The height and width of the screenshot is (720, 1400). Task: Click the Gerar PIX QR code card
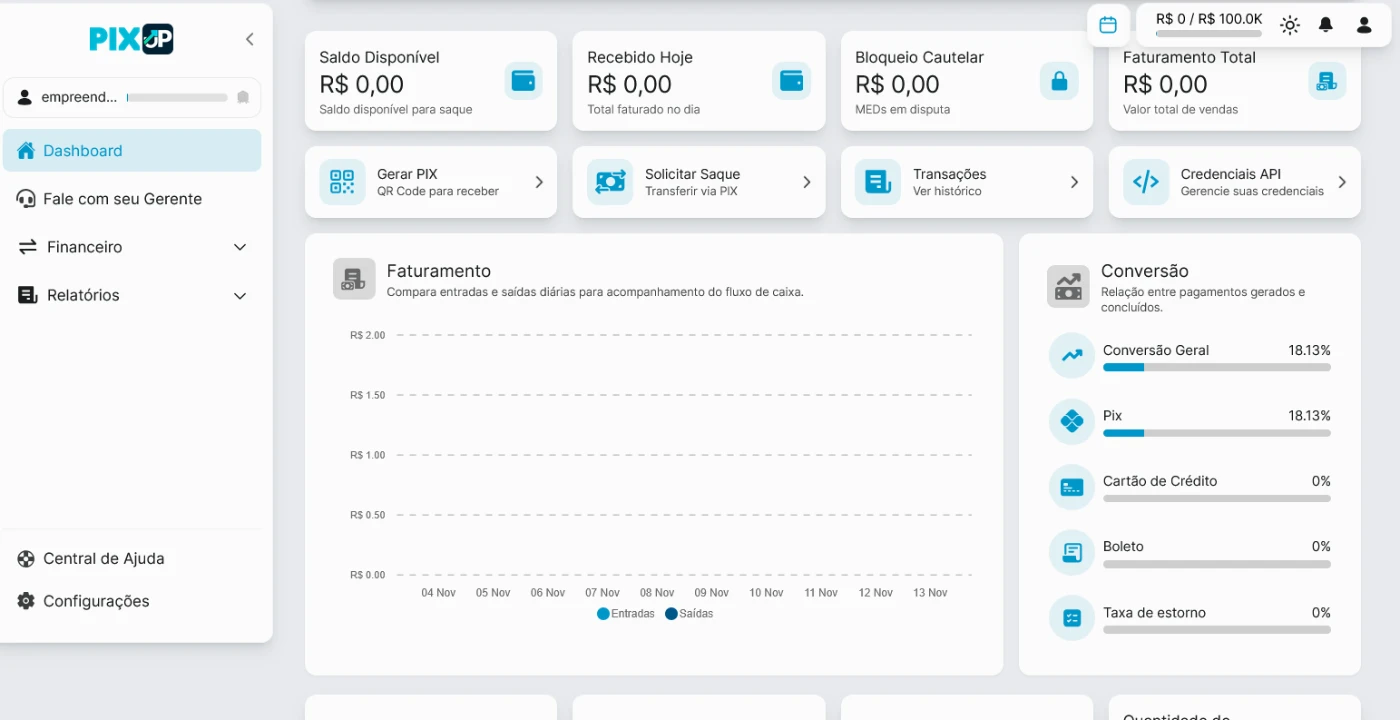(431, 182)
